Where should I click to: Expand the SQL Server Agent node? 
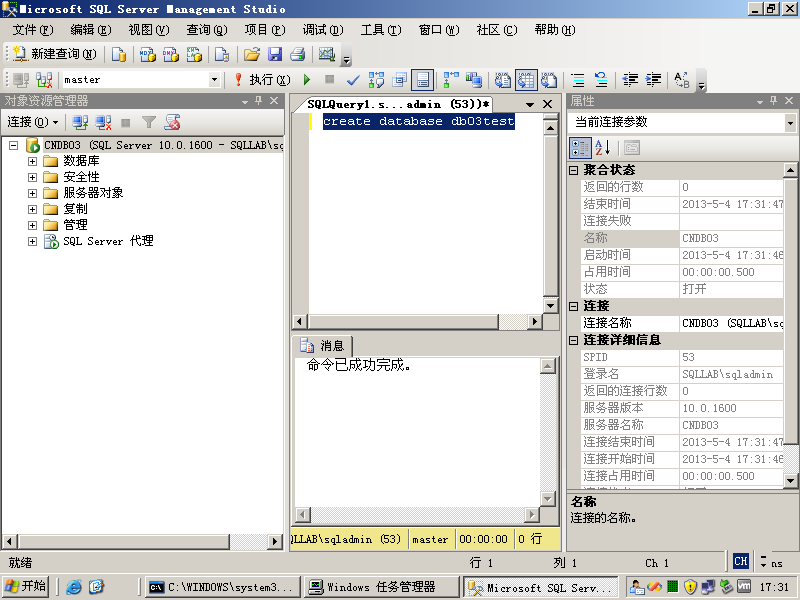(x=32, y=241)
